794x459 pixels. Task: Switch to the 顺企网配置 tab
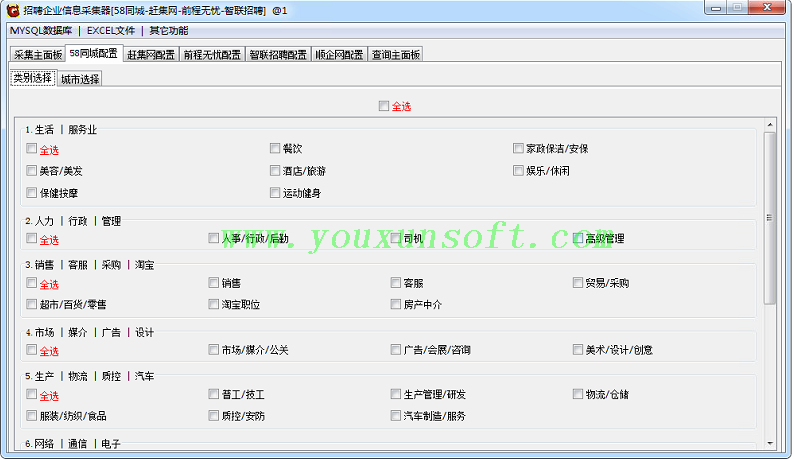point(339,55)
